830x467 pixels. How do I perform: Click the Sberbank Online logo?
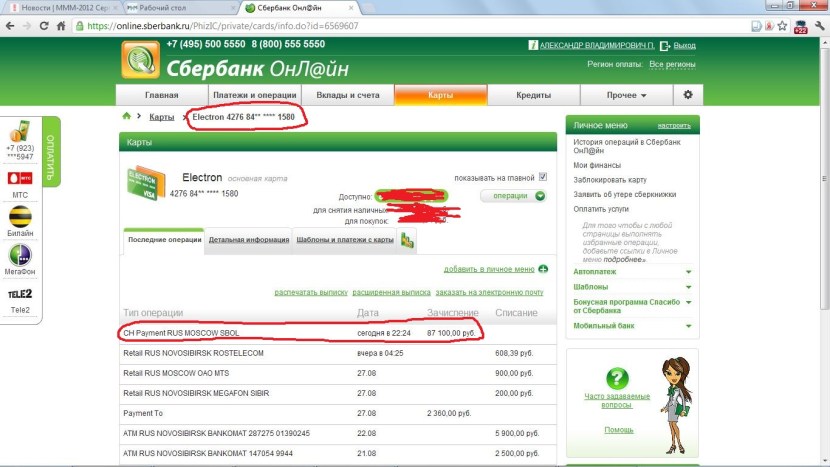tap(140, 63)
